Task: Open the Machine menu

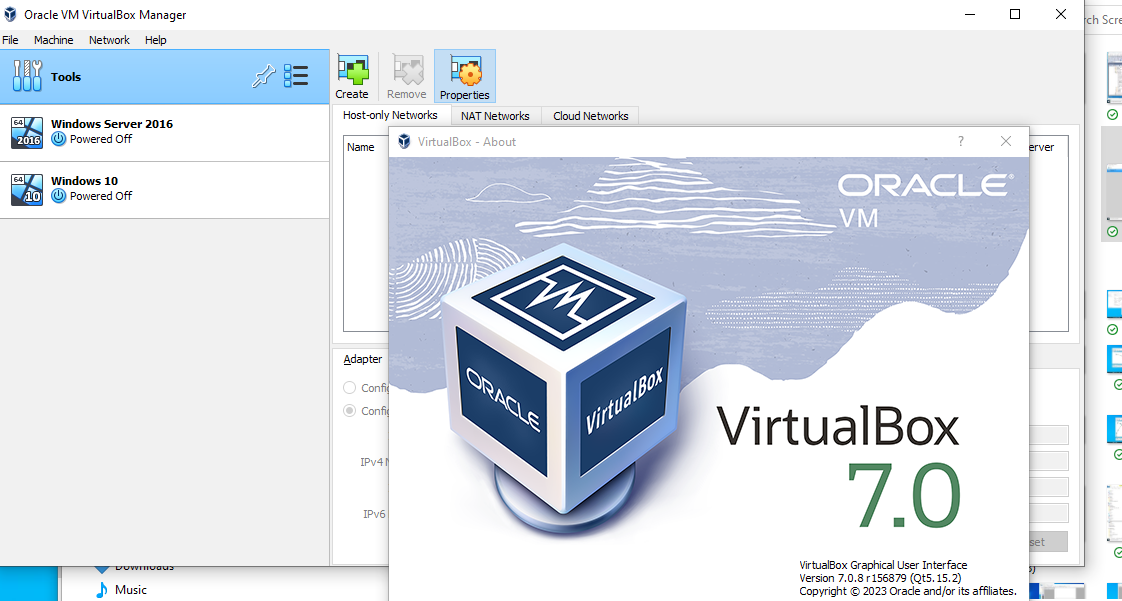Action: pos(53,40)
